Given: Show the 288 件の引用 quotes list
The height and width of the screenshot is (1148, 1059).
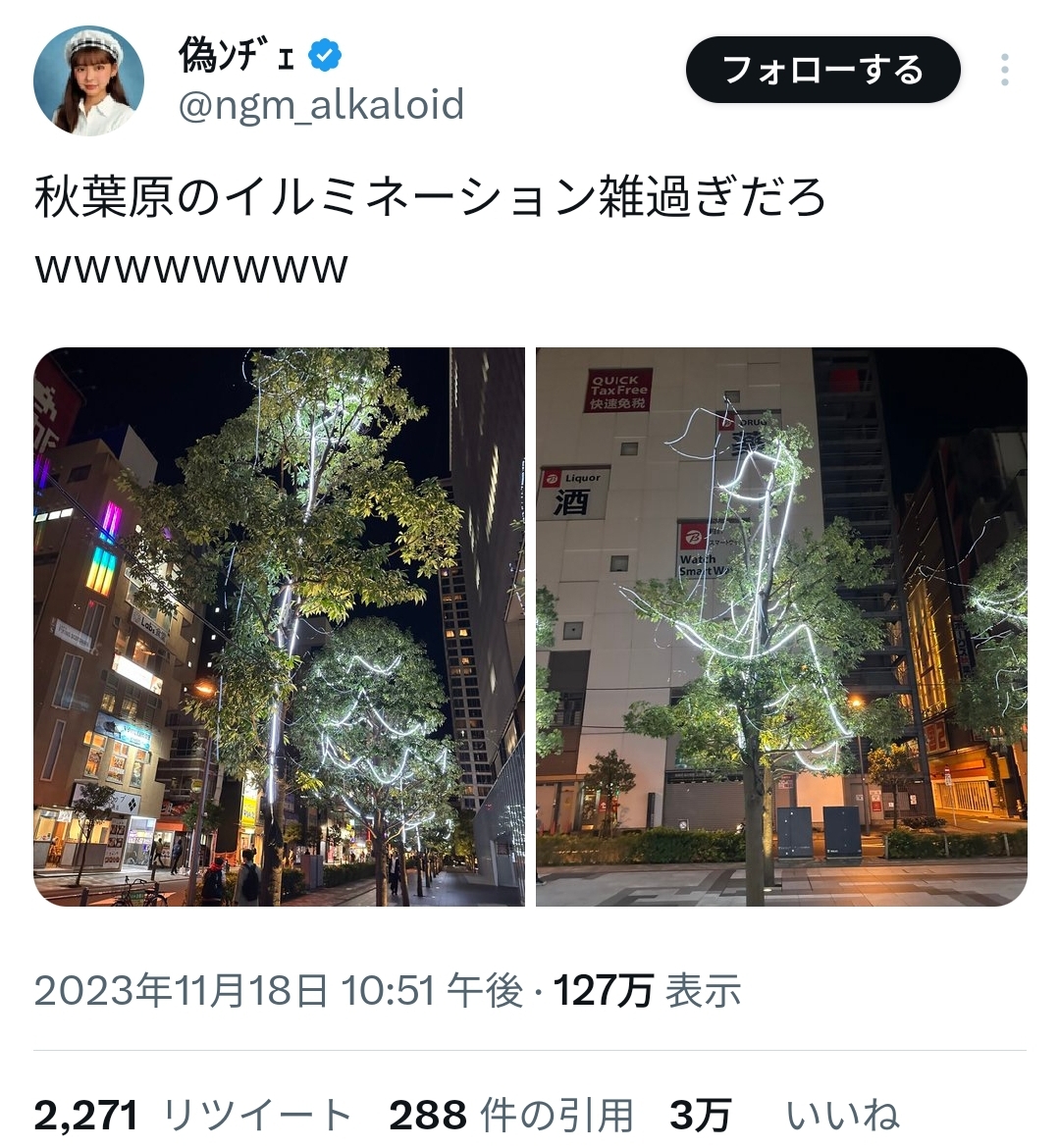Looking at the screenshot, I should (x=510, y=1115).
